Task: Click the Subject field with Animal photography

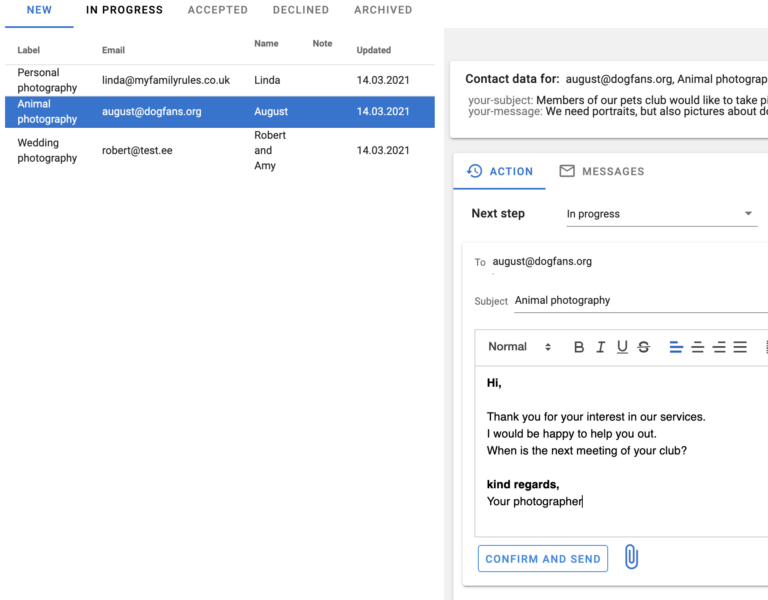Action: pyautogui.click(x=641, y=301)
